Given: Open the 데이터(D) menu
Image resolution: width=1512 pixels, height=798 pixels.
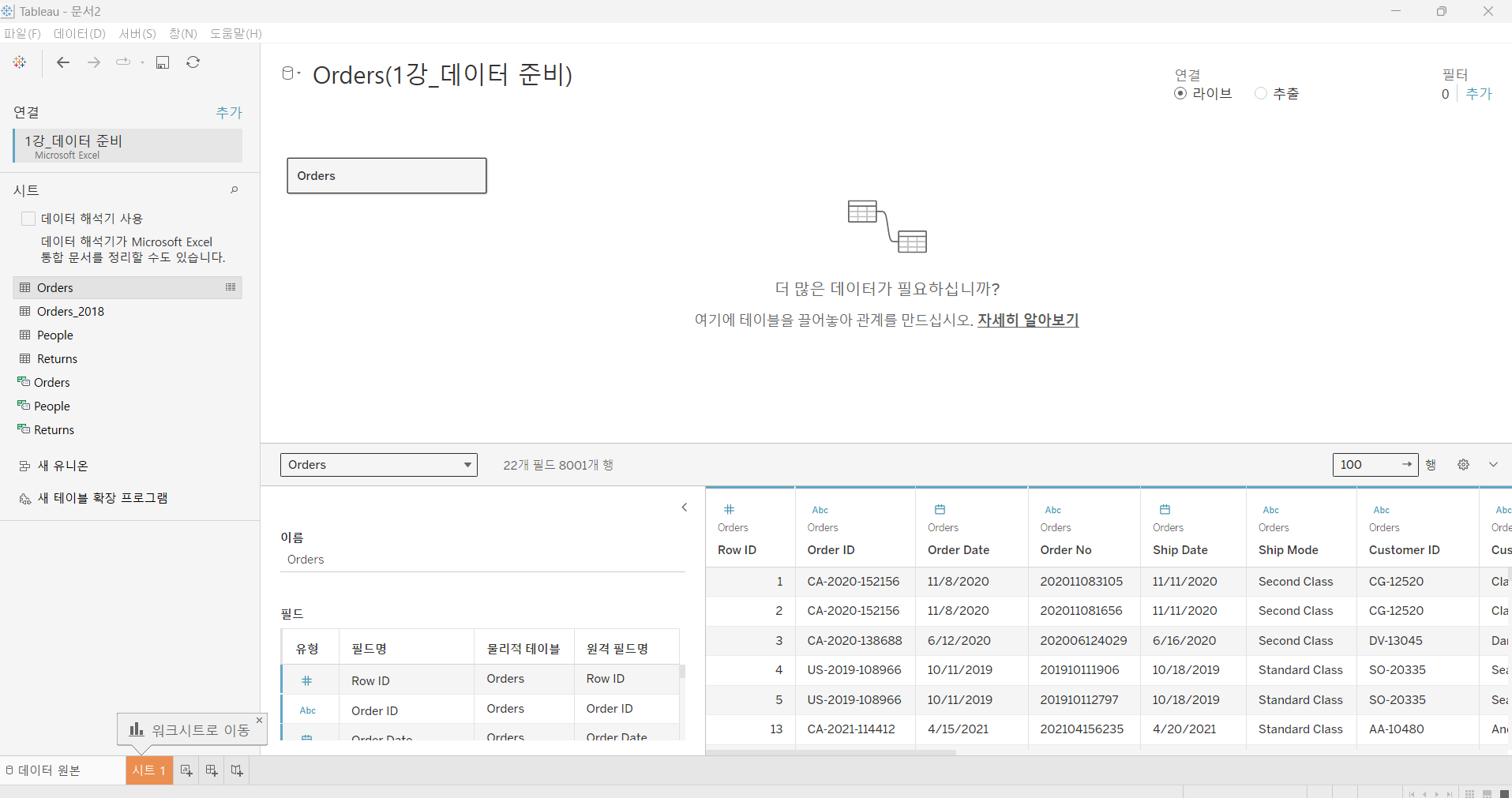Looking at the screenshot, I should click(x=79, y=33).
